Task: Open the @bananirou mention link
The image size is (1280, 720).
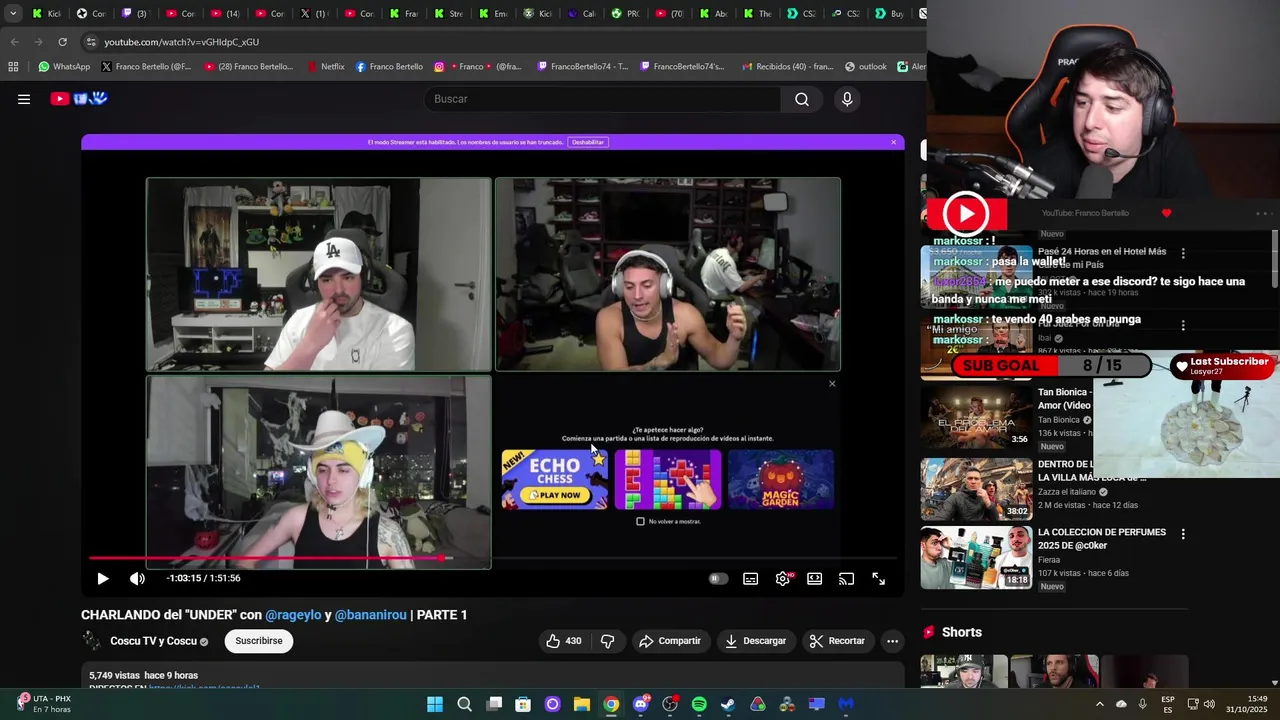Action: tap(370, 615)
